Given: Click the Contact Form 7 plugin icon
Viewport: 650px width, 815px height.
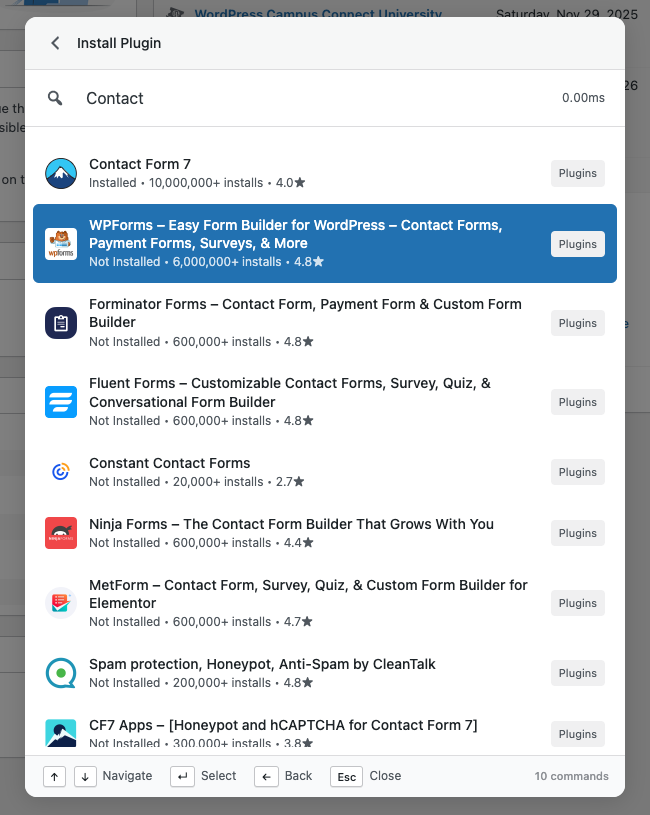Looking at the screenshot, I should coord(60,172).
